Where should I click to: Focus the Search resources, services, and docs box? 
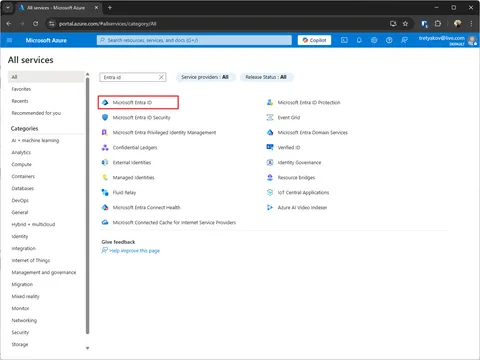click(194, 40)
